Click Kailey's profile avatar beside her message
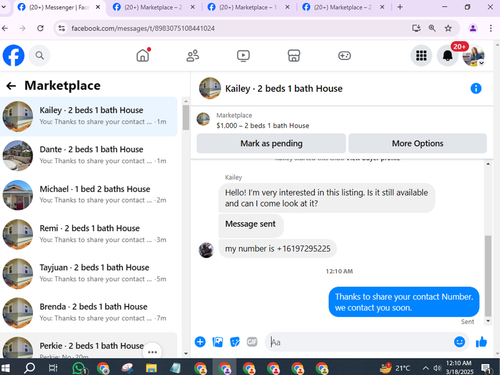Image resolution: width=500 pixels, height=375 pixels. click(x=206, y=250)
